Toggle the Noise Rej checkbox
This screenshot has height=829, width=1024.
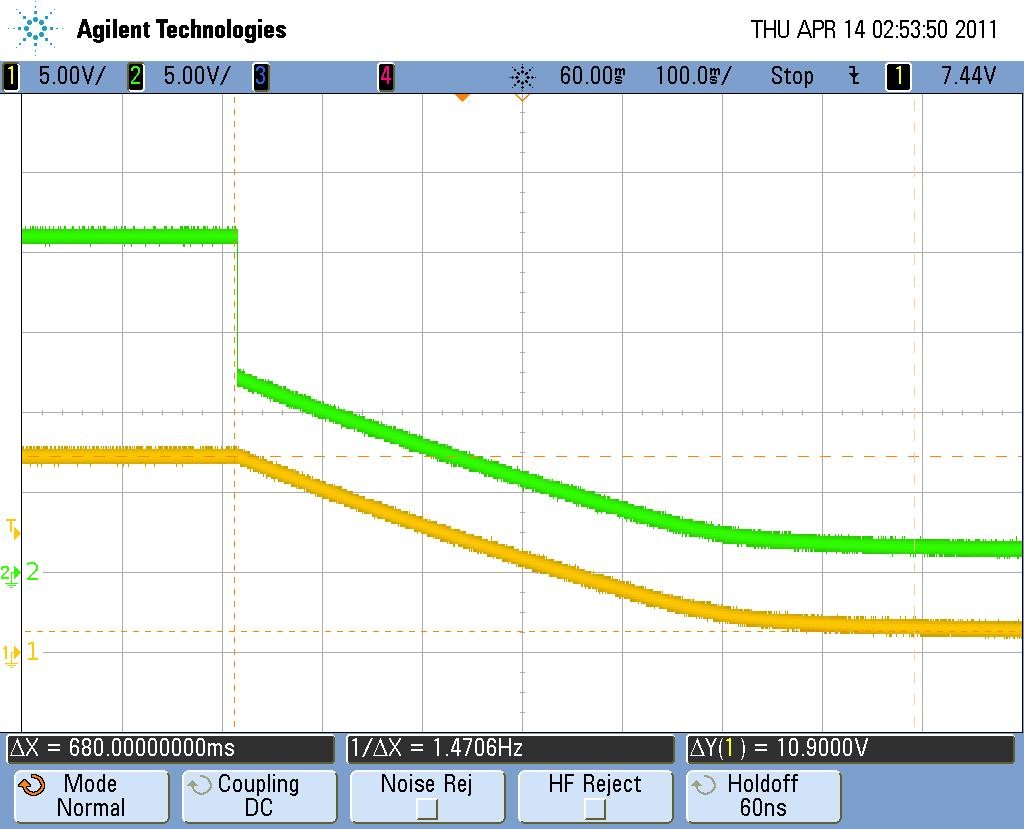point(426,809)
